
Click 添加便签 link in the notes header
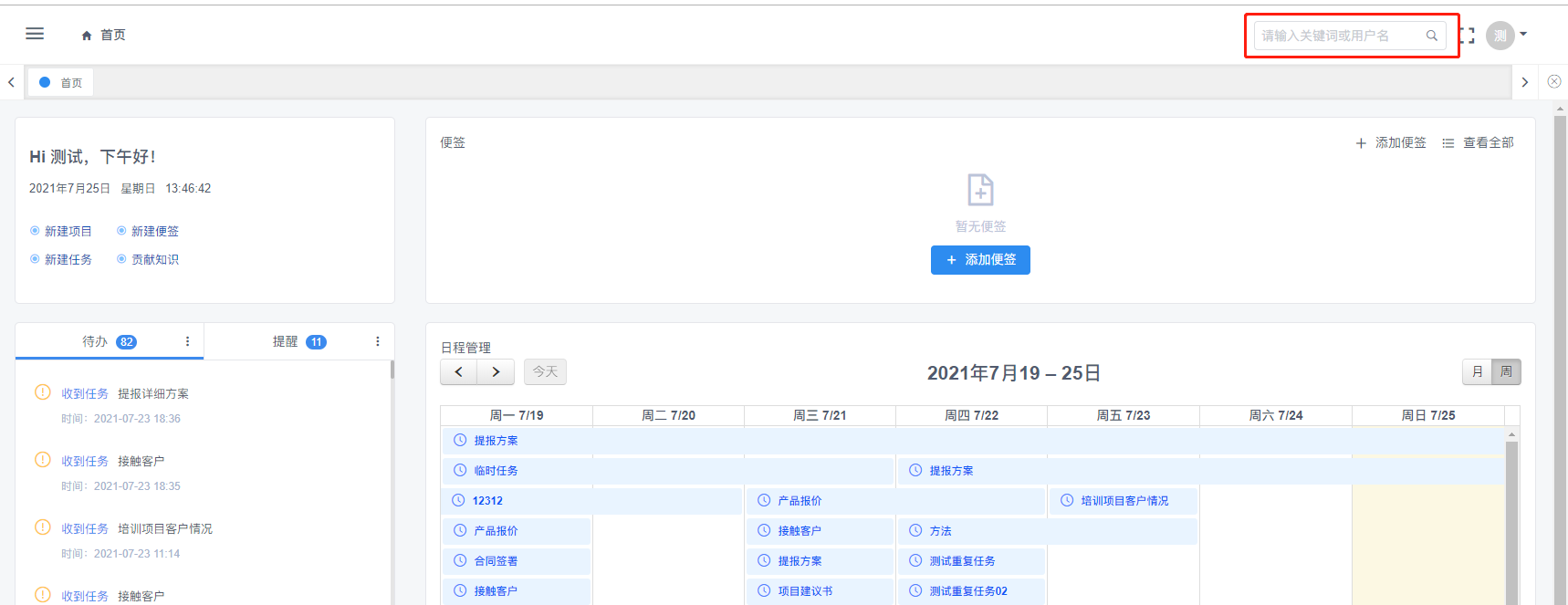(x=1391, y=142)
